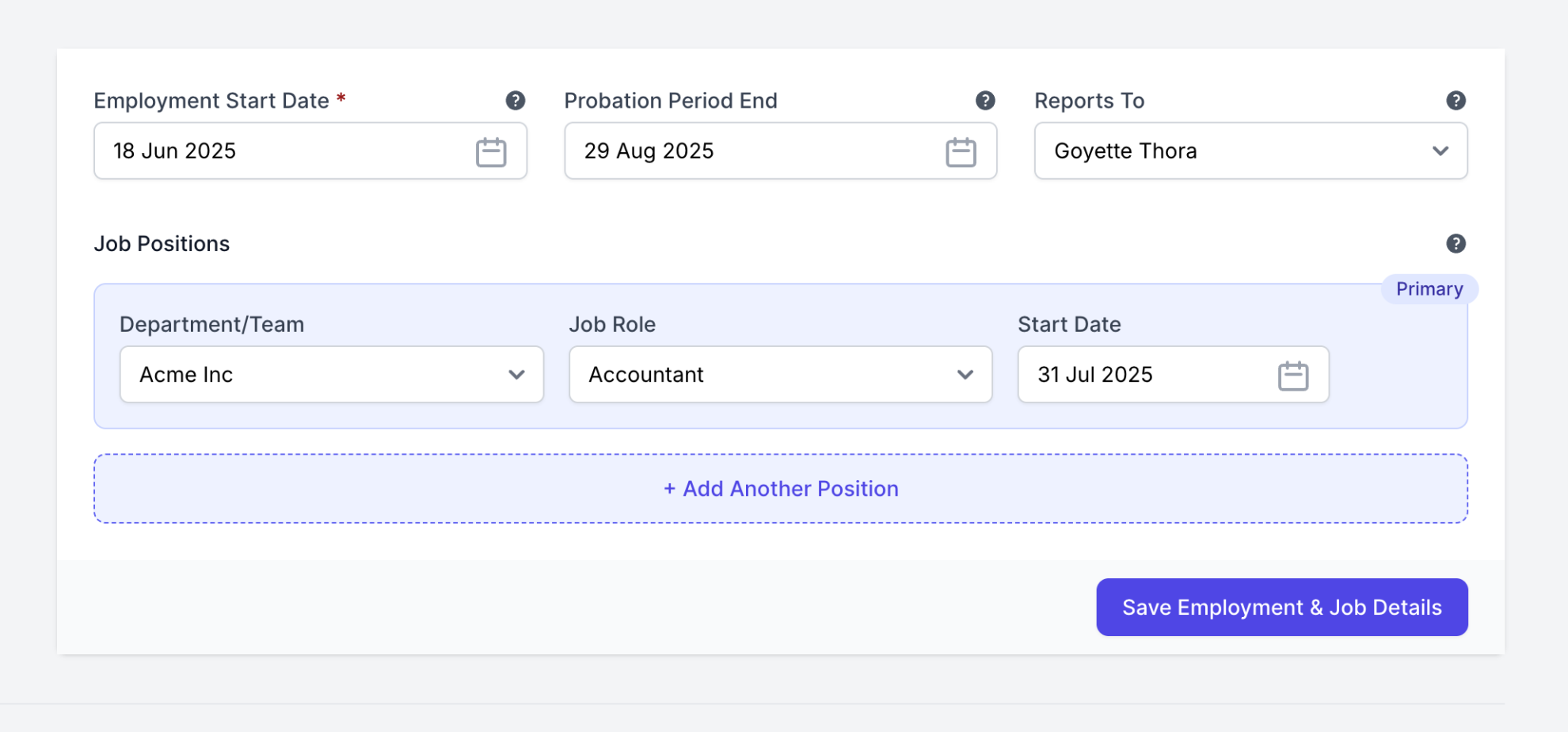The height and width of the screenshot is (732, 1568).
Task: Add another job position
Action: [780, 489]
